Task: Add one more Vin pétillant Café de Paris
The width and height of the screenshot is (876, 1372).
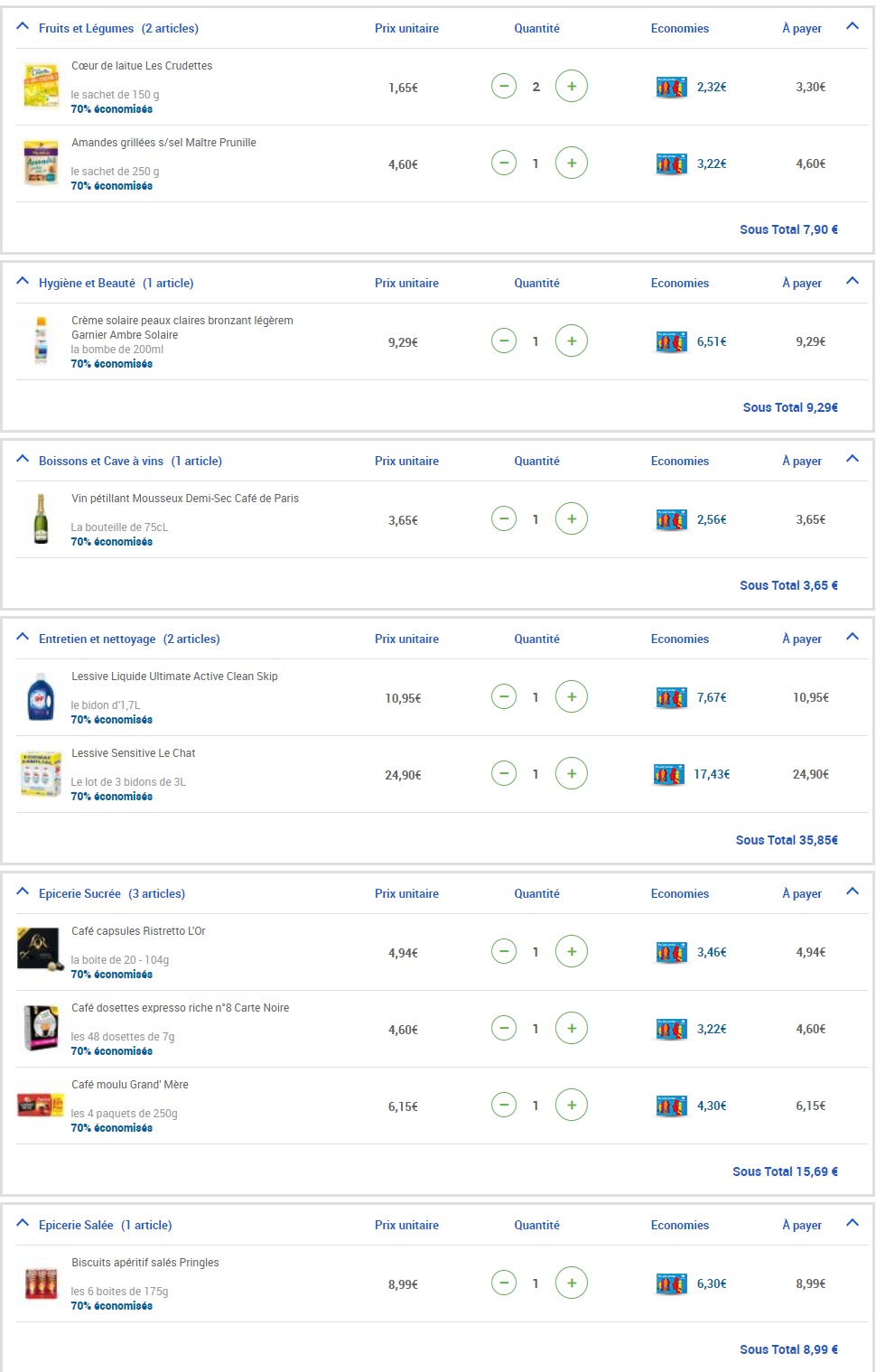Action: click(x=571, y=519)
